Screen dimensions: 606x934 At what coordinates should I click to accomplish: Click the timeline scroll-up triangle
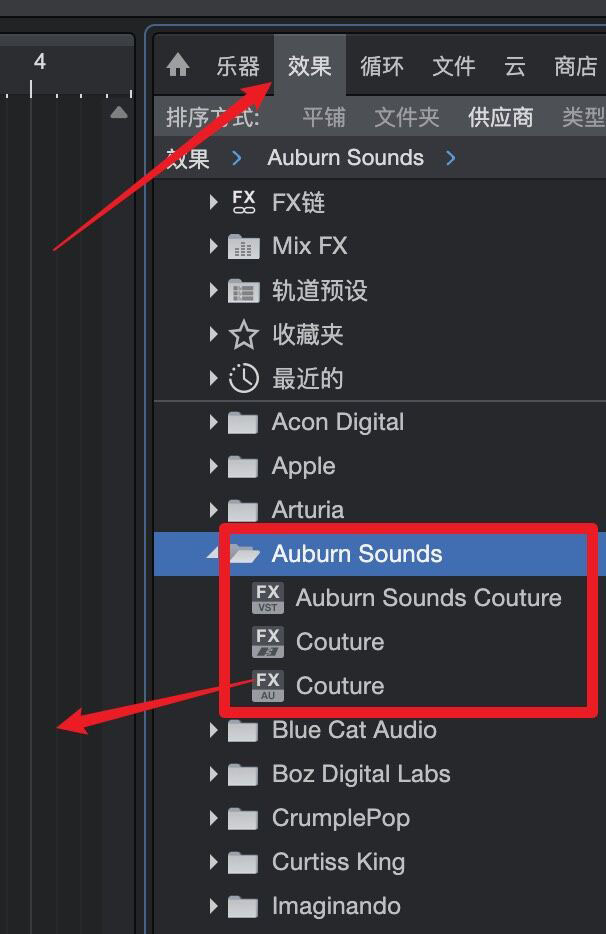coord(119,112)
